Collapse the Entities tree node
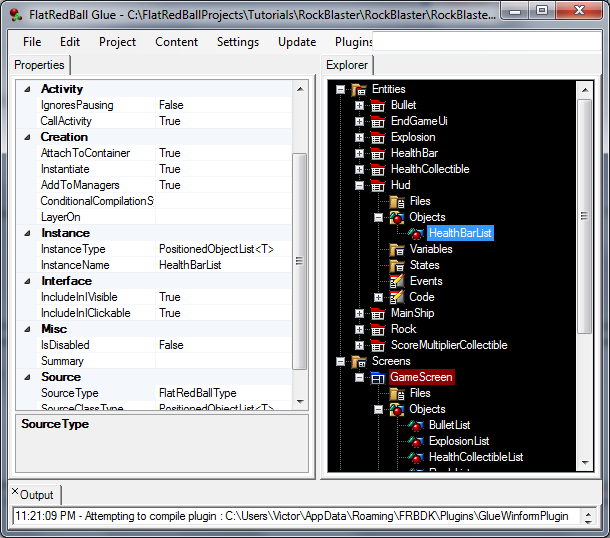610x538 pixels. click(340, 89)
